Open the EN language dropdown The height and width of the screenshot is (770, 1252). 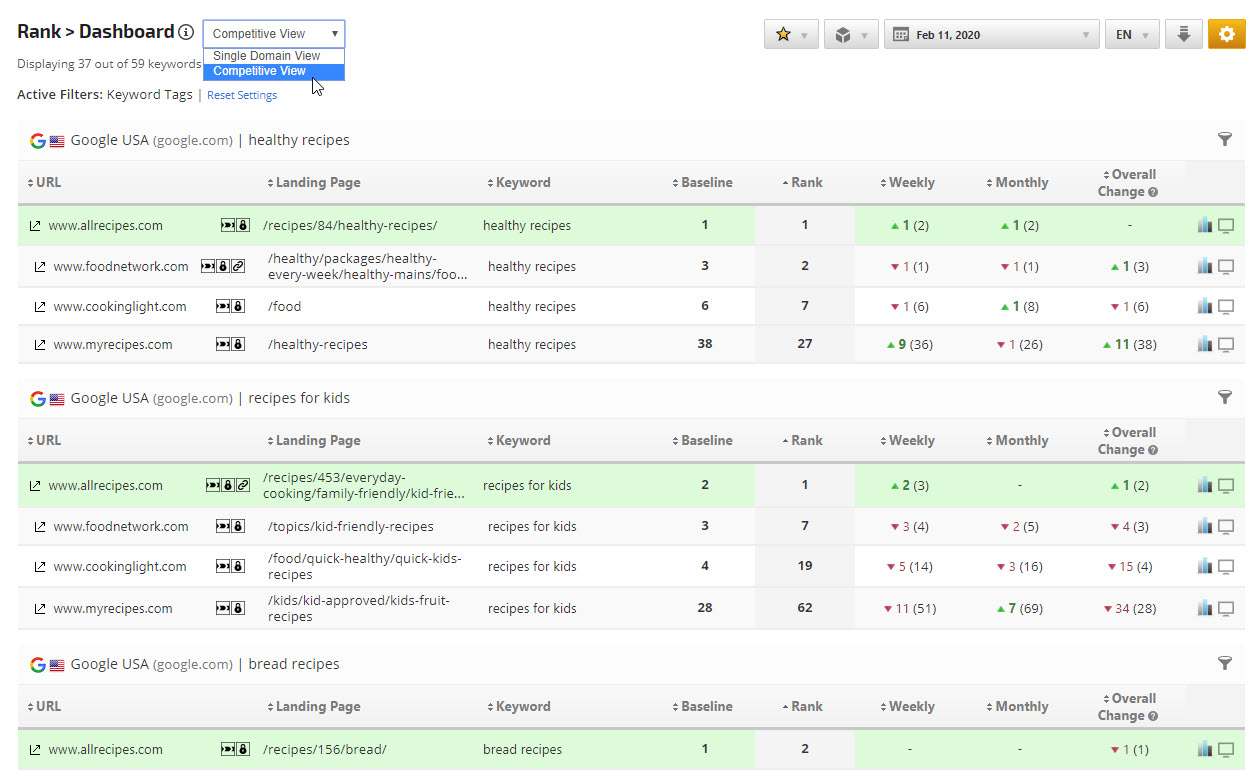pos(1132,34)
